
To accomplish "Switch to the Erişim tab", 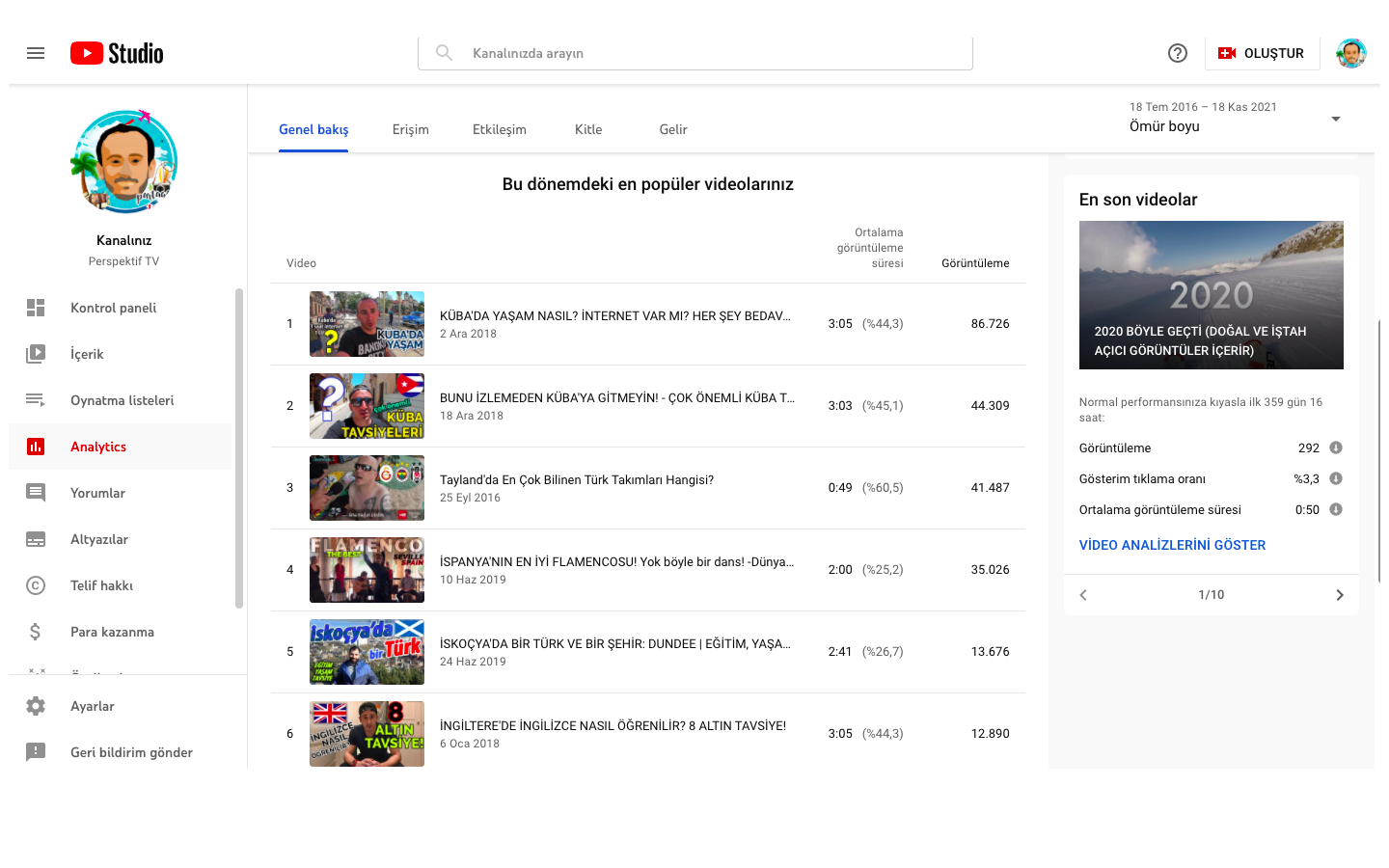I will click(x=411, y=129).
